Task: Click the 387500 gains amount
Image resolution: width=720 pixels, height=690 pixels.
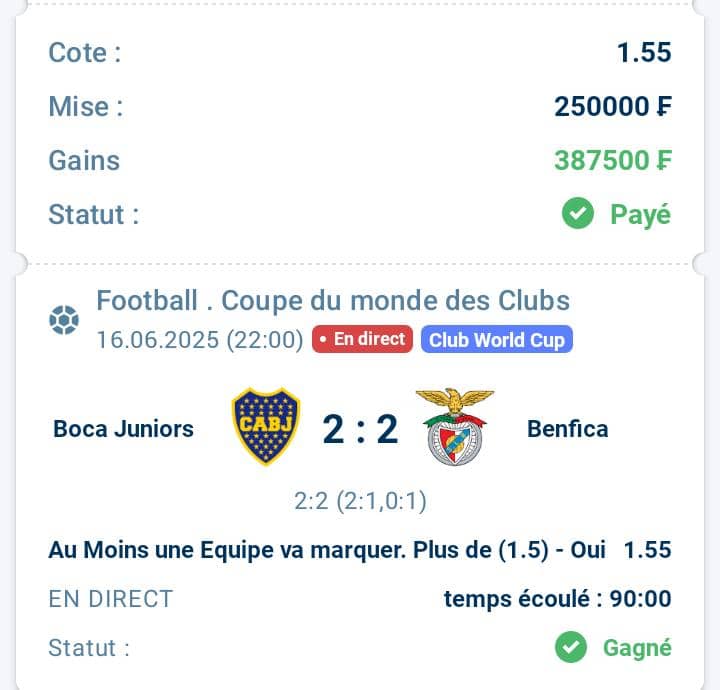Action: click(613, 160)
